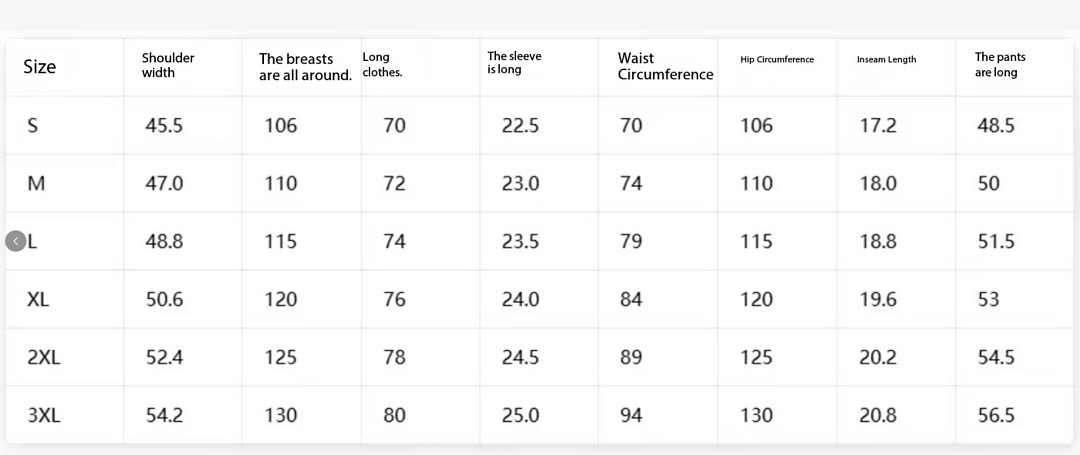The image size is (1080, 455).
Task: Select the XL size row label
Action: pos(38,299)
